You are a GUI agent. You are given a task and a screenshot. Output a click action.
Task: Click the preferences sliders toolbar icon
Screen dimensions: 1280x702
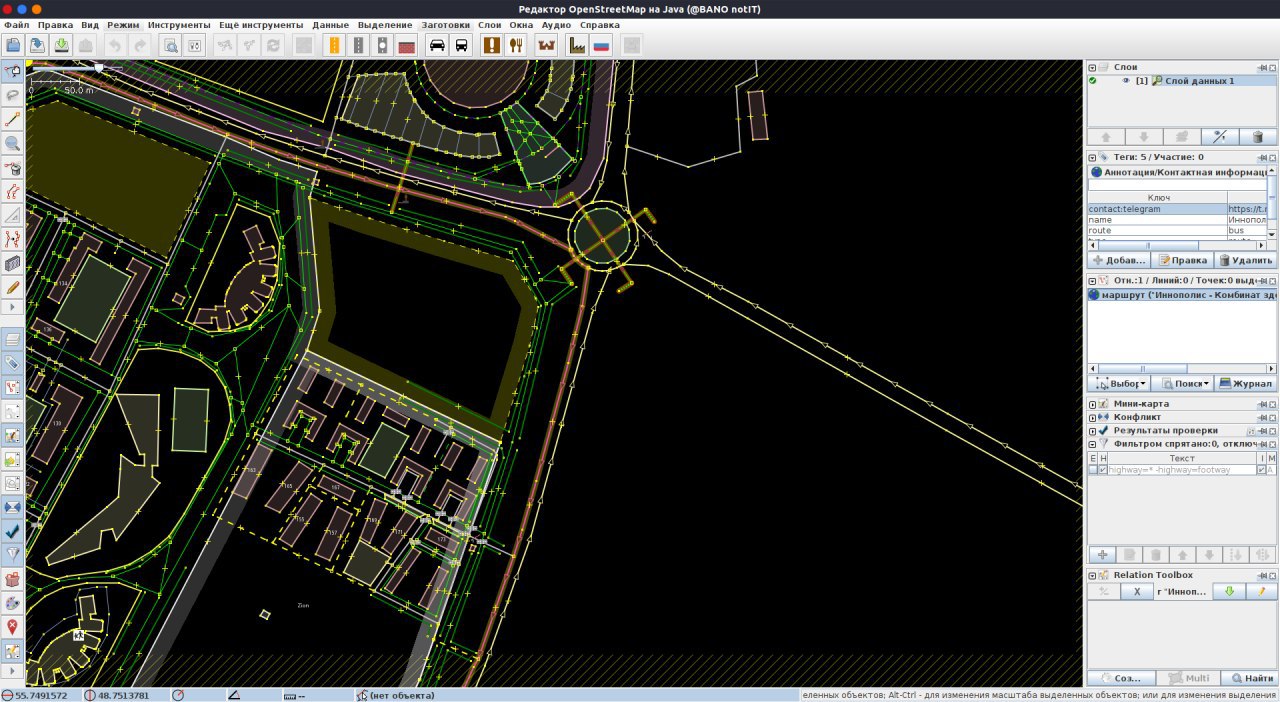pyautogui.click(x=195, y=45)
